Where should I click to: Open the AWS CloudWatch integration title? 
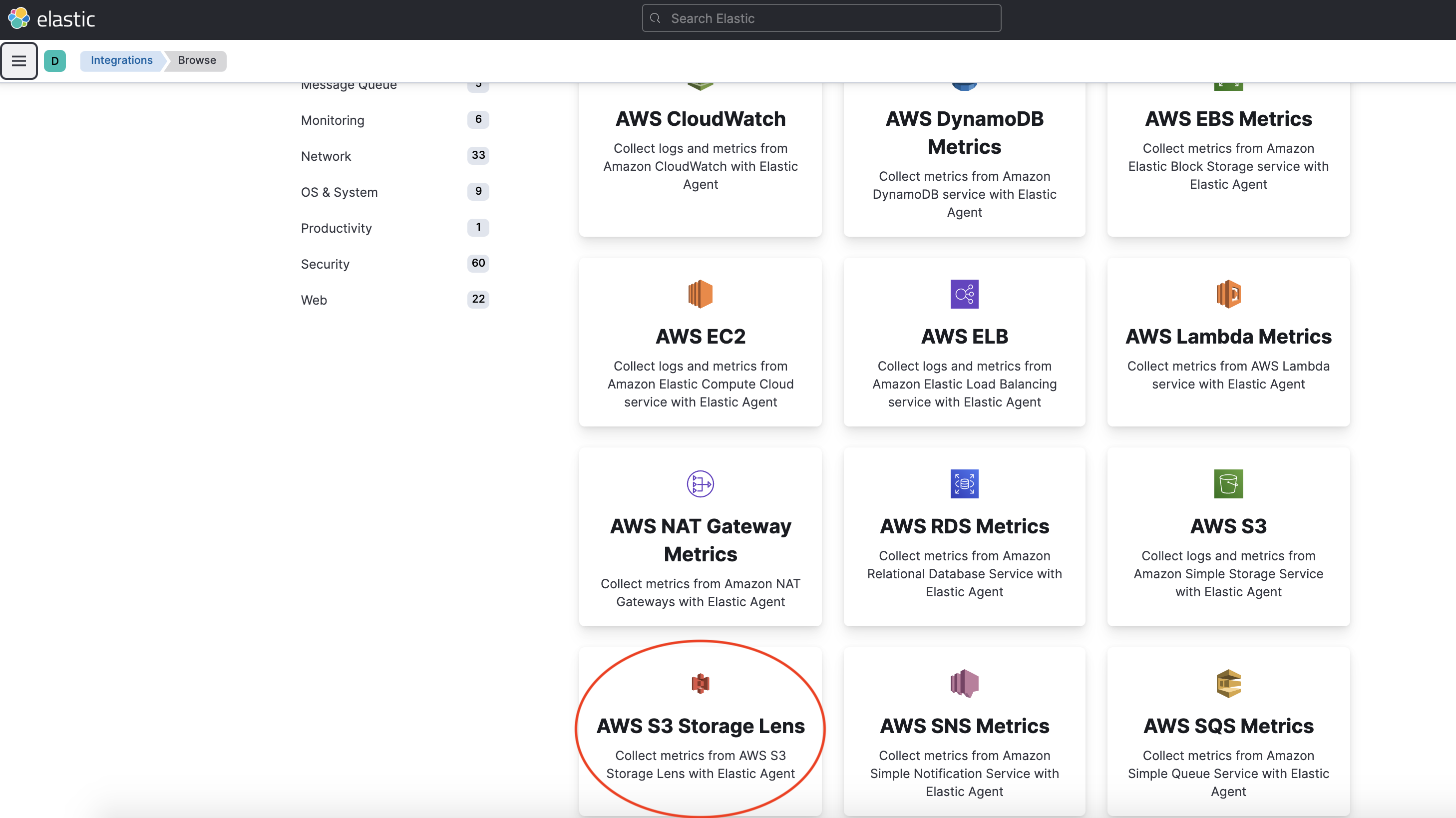tap(701, 119)
